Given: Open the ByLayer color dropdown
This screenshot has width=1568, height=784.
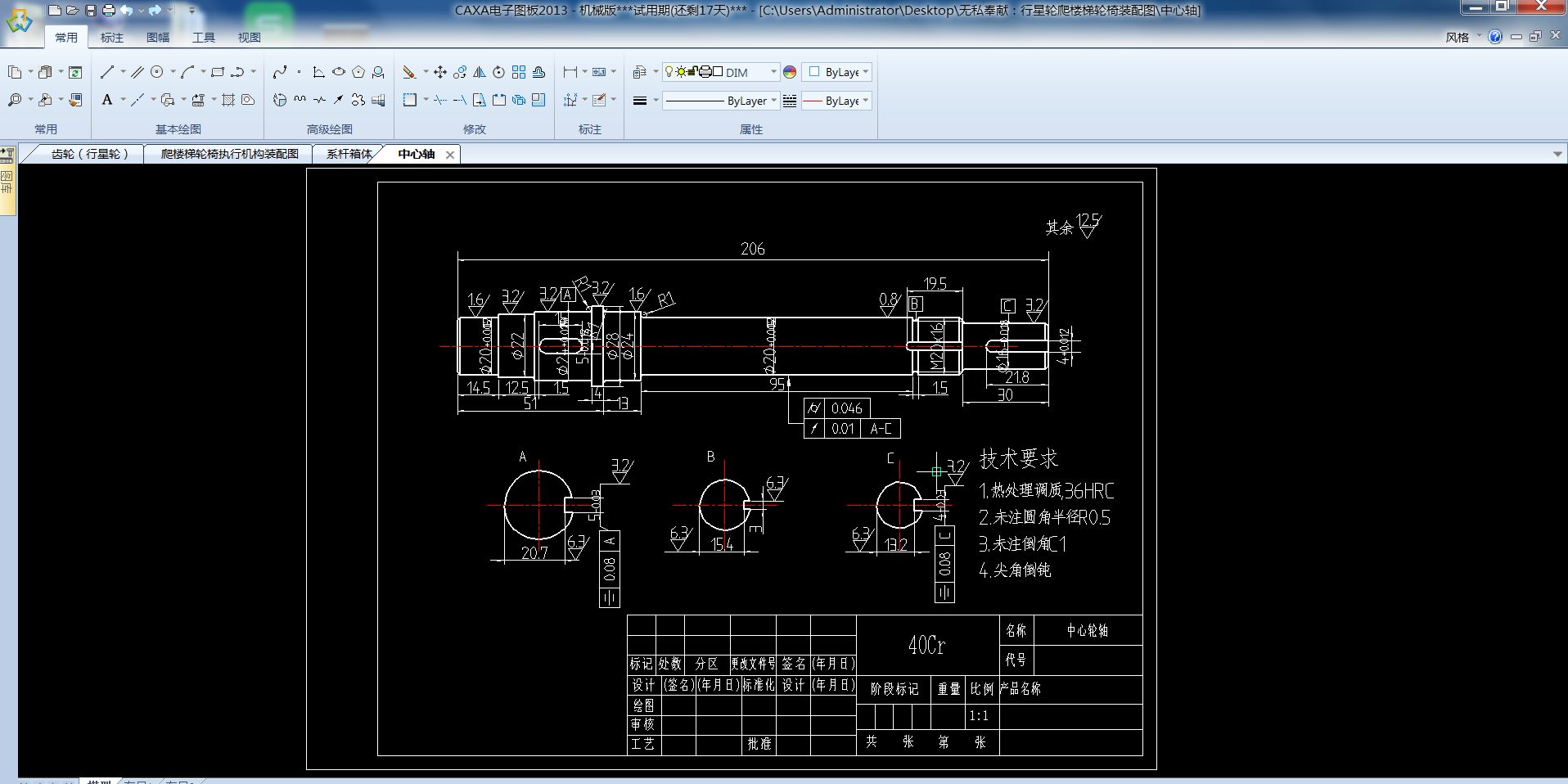Looking at the screenshot, I should tap(866, 72).
